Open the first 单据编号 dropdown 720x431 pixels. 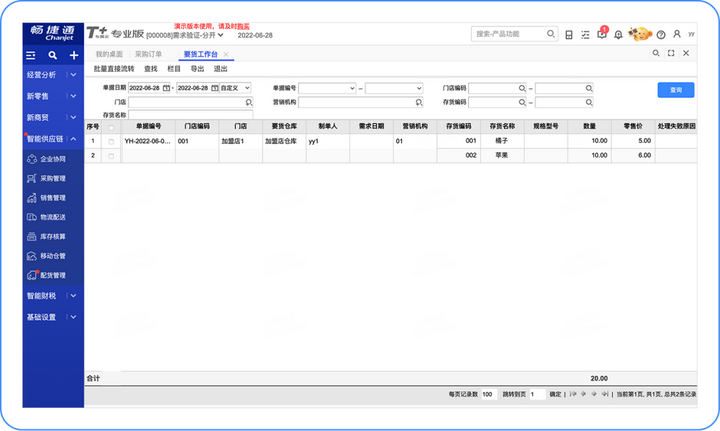coord(327,88)
